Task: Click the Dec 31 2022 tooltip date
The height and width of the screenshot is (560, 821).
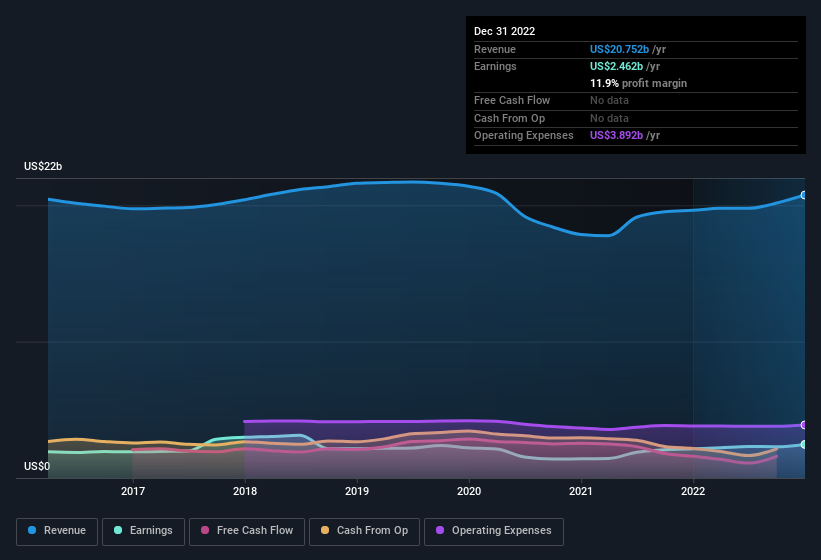Action: [505, 31]
